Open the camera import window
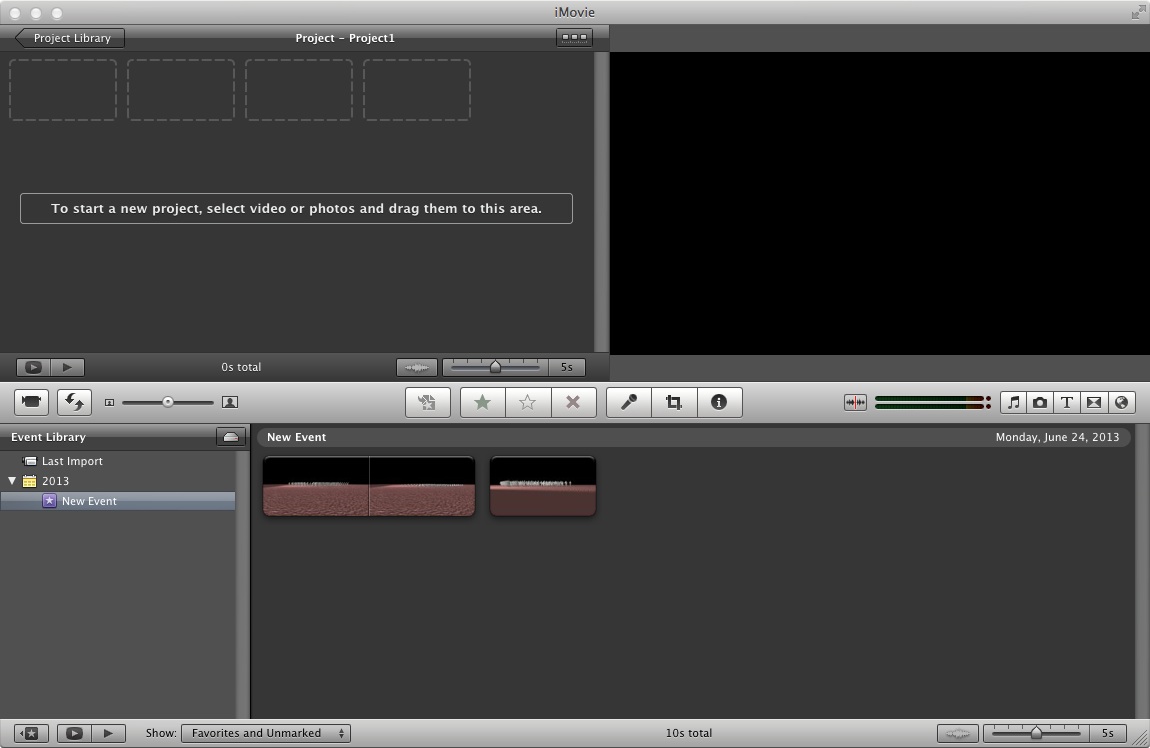Image resolution: width=1150 pixels, height=748 pixels. (32, 402)
